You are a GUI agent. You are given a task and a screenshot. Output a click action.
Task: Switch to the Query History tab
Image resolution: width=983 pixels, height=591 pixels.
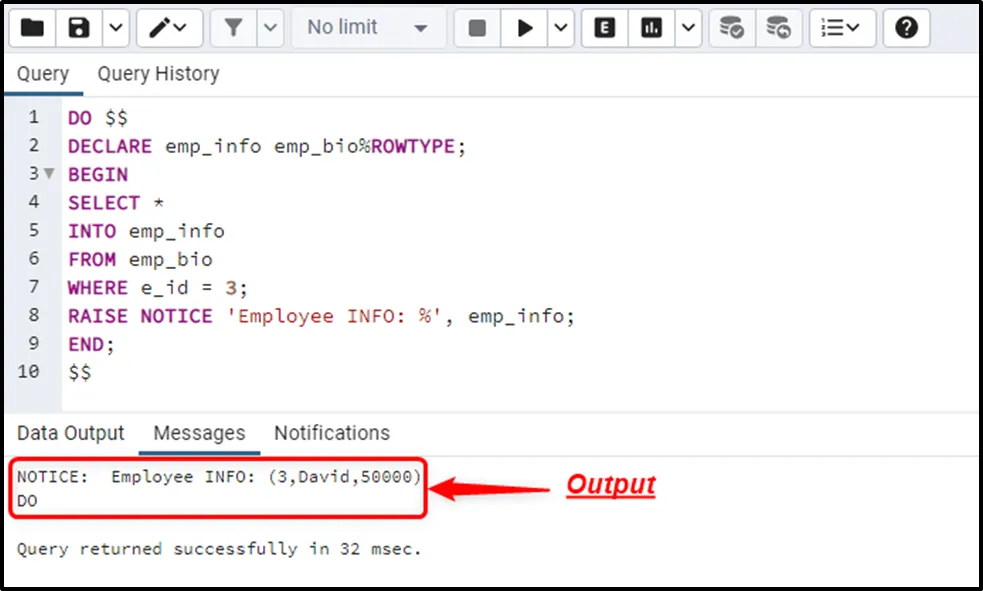click(x=158, y=74)
